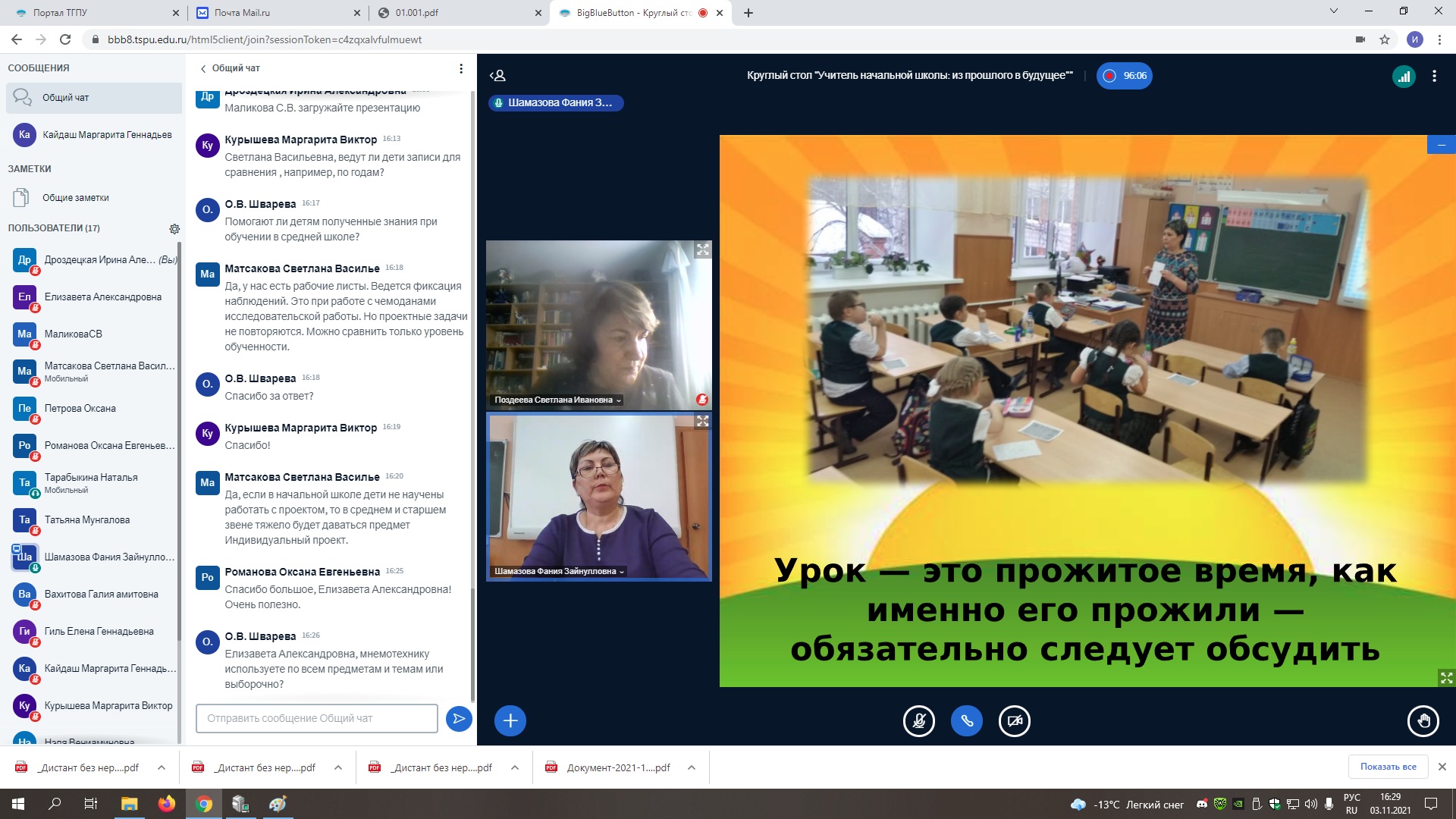1456x819 pixels.
Task: Open Task View on taskbar
Action: pyautogui.click(x=91, y=804)
